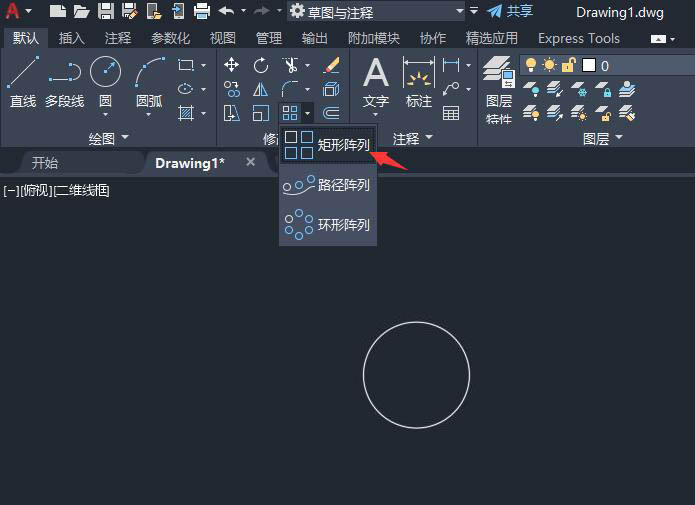Click the Array tool icon in ribbon

point(290,113)
